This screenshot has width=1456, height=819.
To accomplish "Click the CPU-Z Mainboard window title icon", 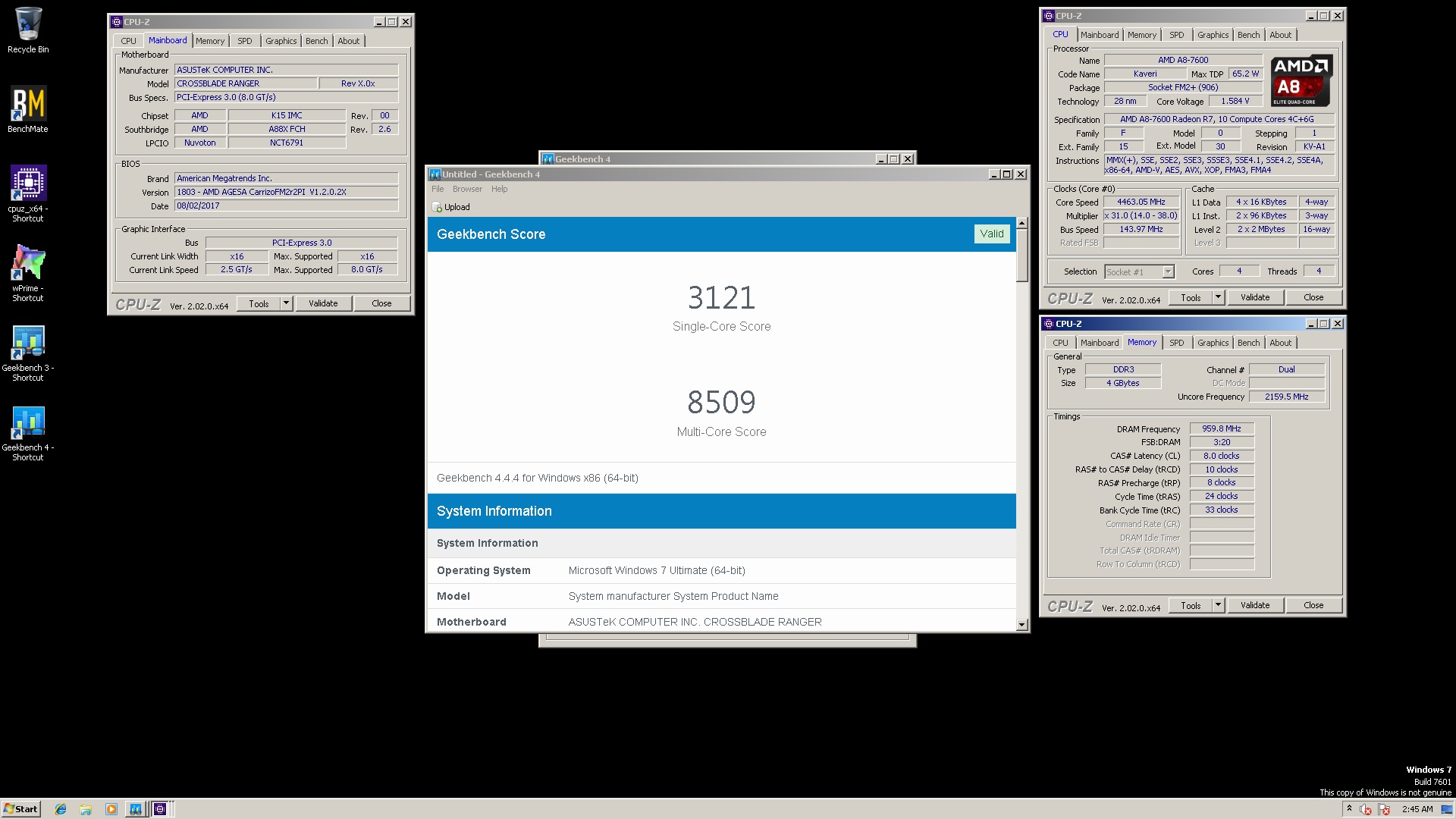I will [x=117, y=22].
